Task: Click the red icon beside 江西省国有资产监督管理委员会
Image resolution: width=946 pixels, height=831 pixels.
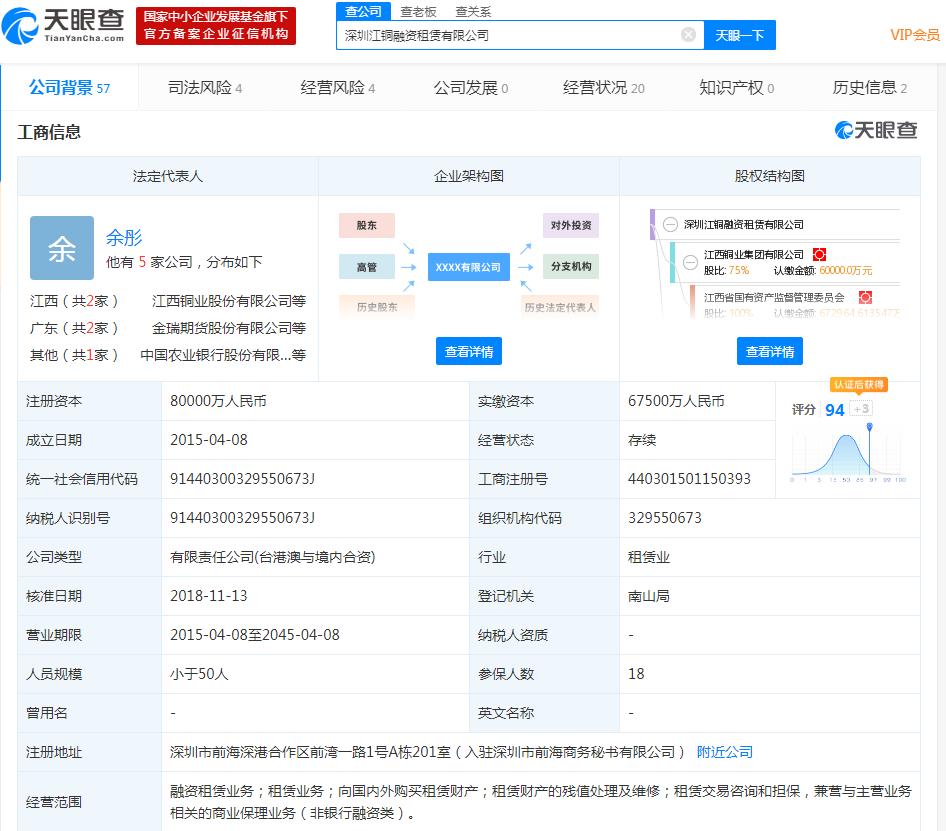Action: tap(865, 298)
